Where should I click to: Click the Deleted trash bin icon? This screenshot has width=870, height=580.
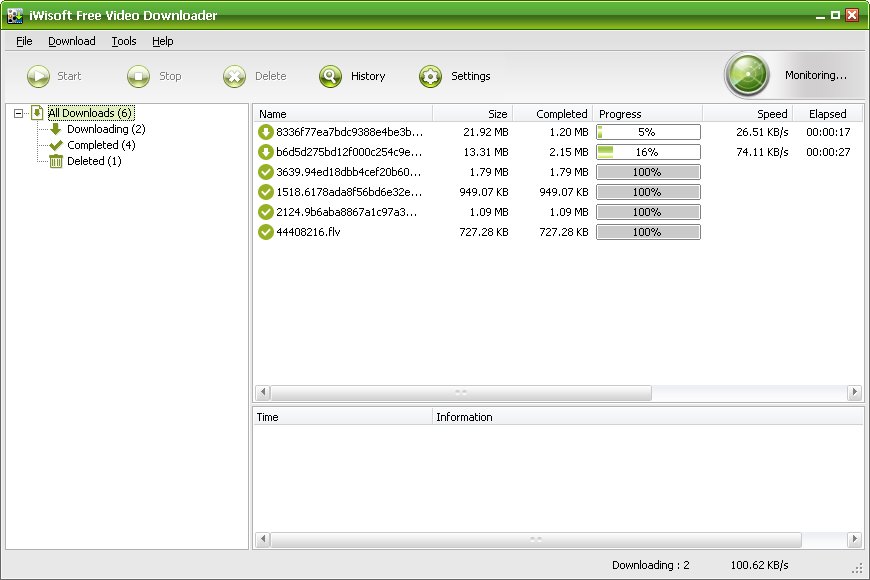click(55, 162)
